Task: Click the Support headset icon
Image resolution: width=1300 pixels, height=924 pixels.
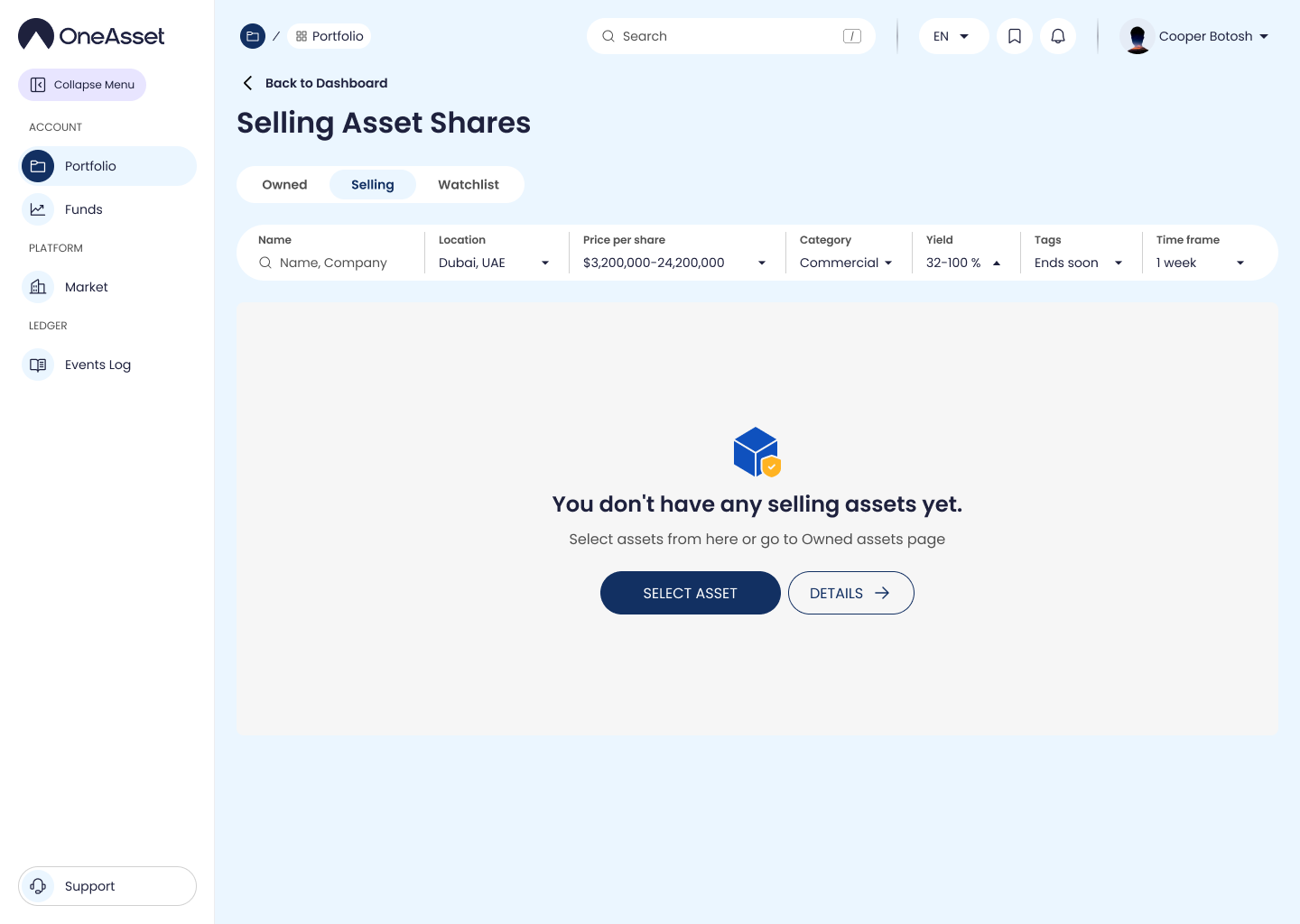Action: pyautogui.click(x=38, y=886)
